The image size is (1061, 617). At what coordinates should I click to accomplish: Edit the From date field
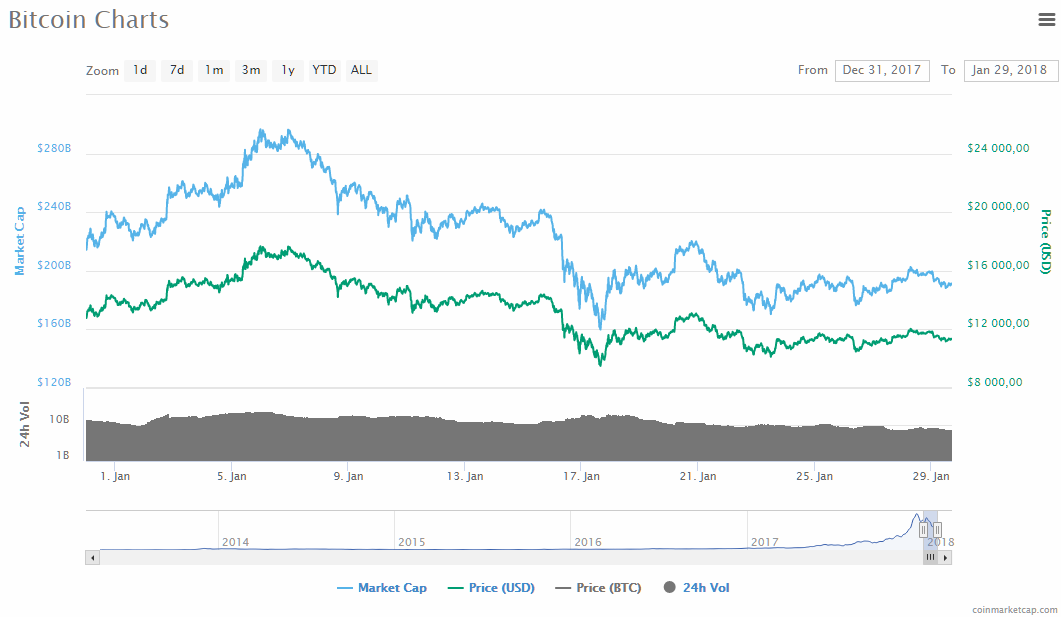tap(882, 70)
